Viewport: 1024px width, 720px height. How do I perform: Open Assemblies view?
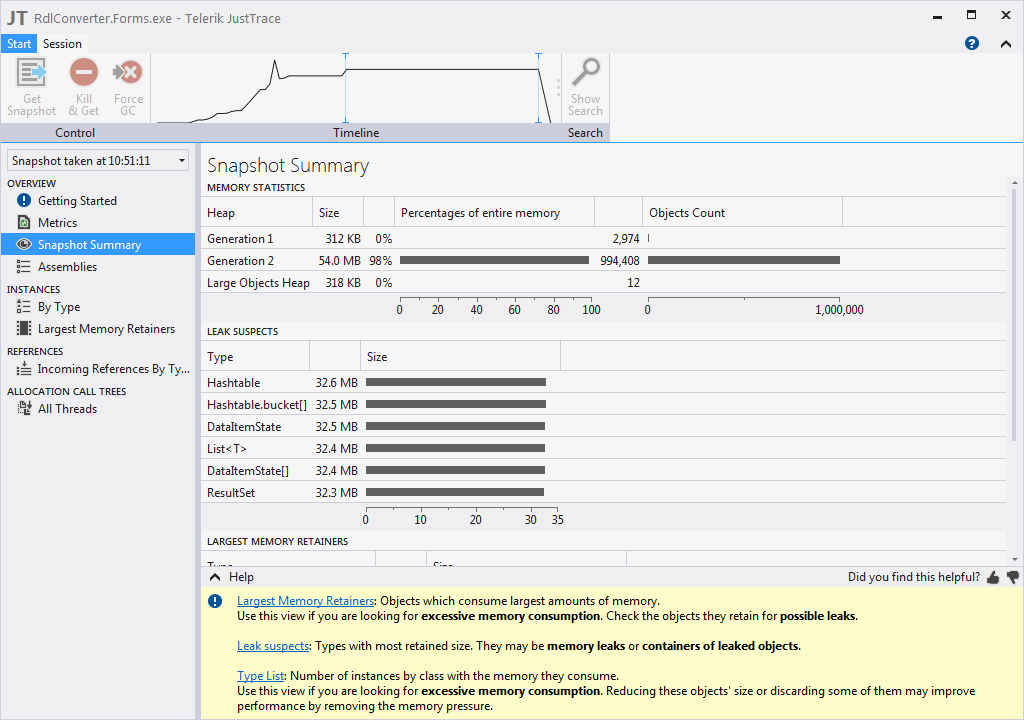click(67, 267)
